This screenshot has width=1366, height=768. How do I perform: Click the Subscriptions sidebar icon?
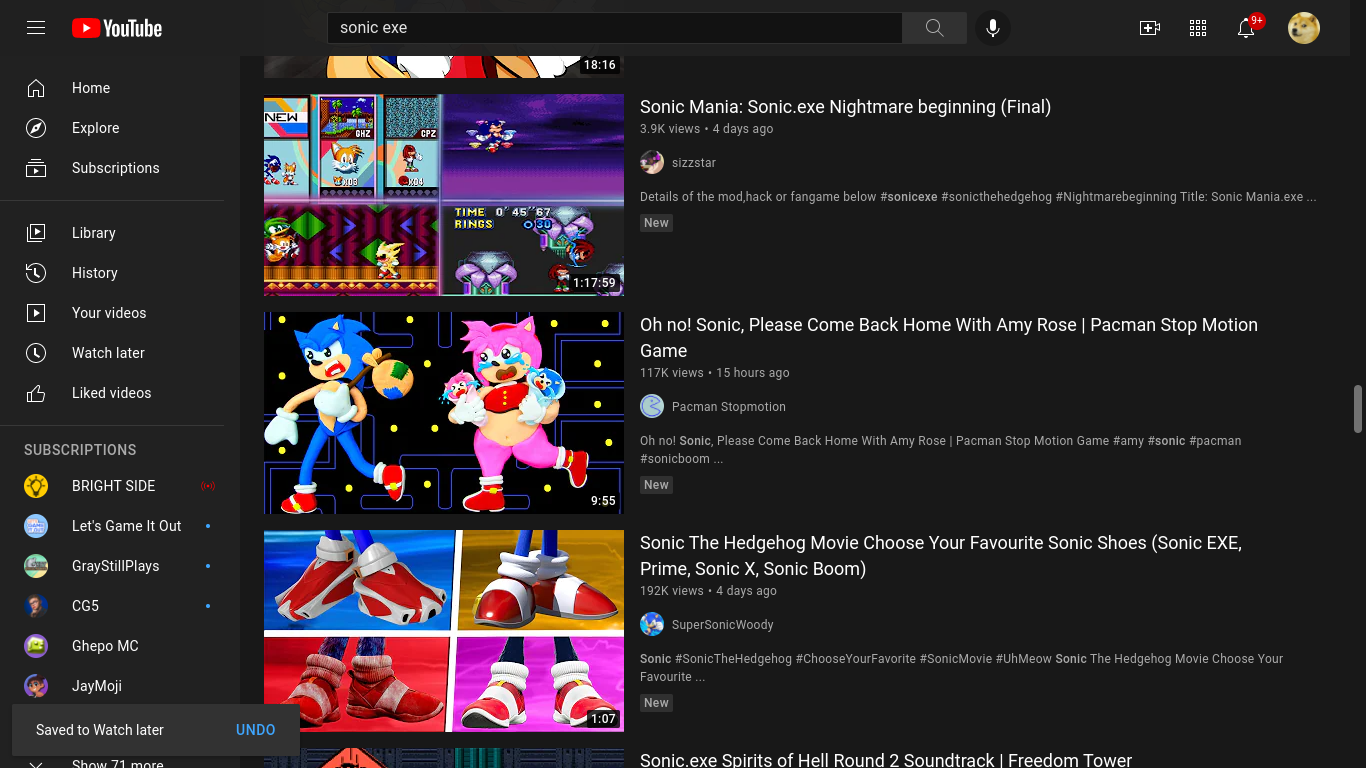point(36,168)
